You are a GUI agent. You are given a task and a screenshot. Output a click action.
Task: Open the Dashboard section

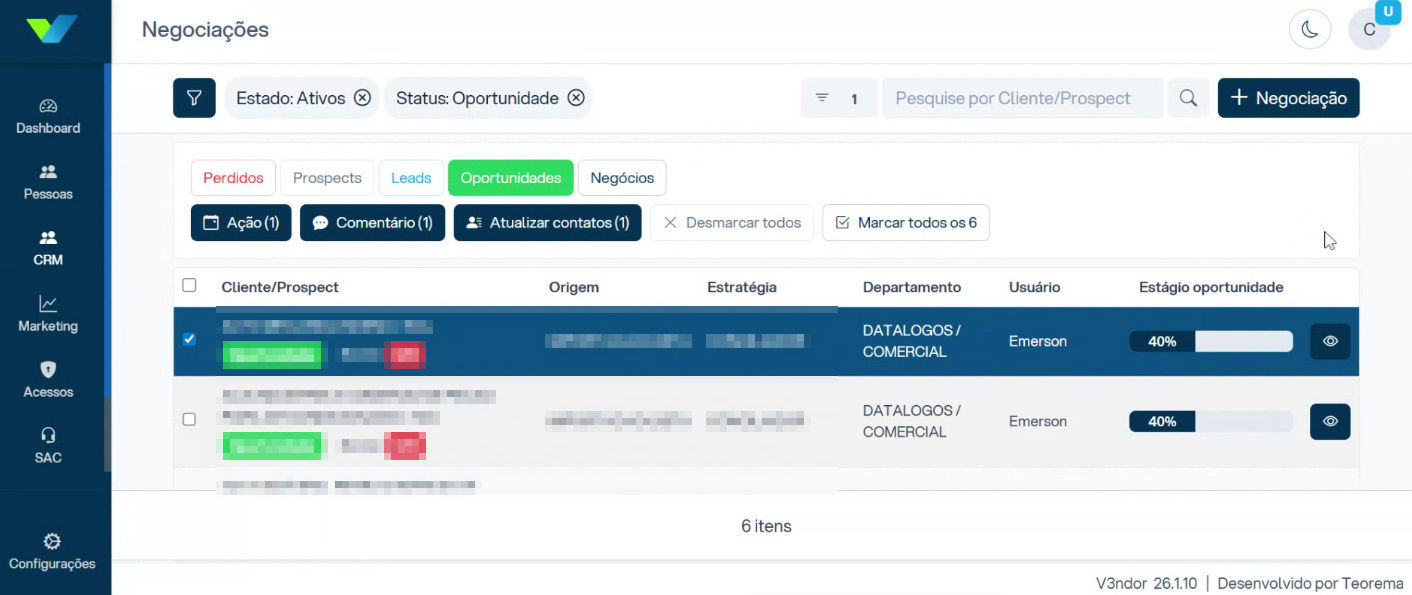coord(48,116)
